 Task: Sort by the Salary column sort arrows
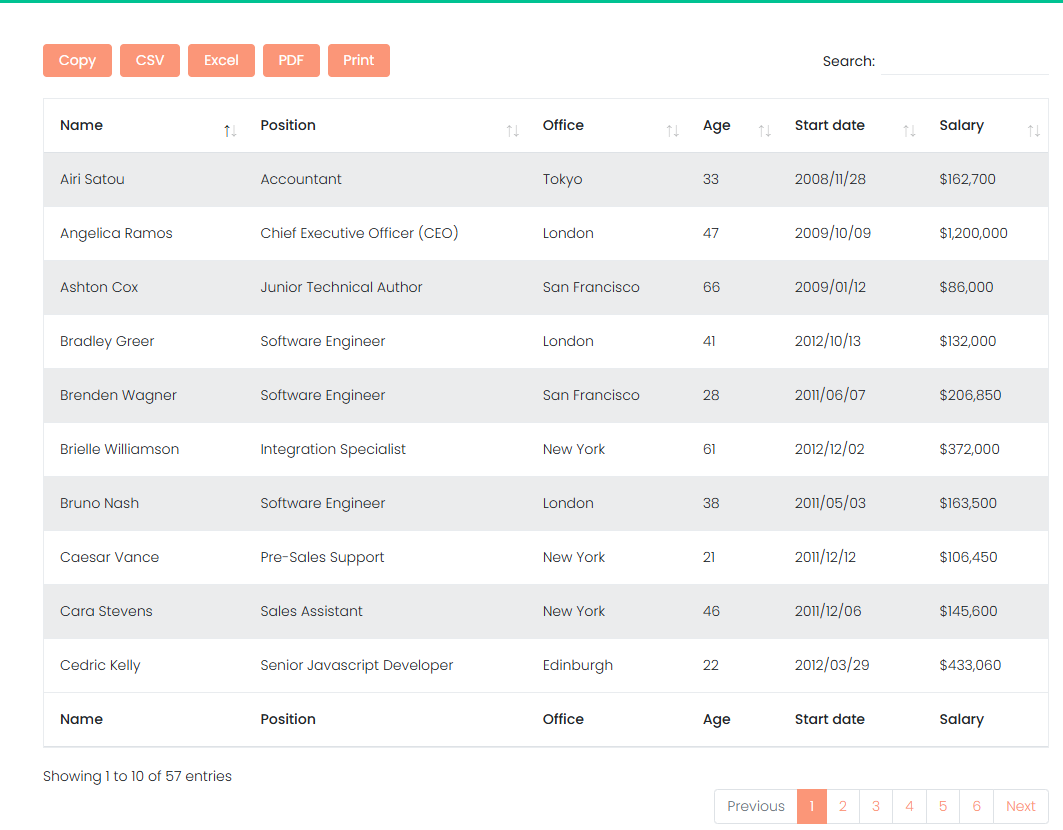pyautogui.click(x=1033, y=129)
